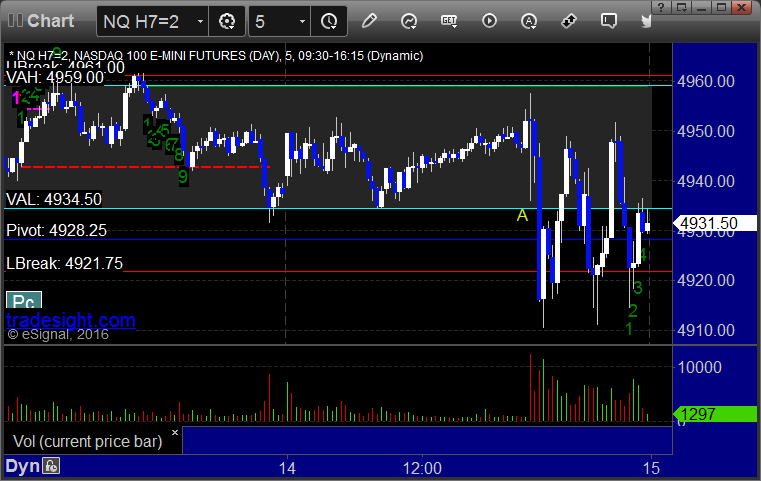Click the 14 date axis label
The height and width of the screenshot is (481, 761).
287,468
